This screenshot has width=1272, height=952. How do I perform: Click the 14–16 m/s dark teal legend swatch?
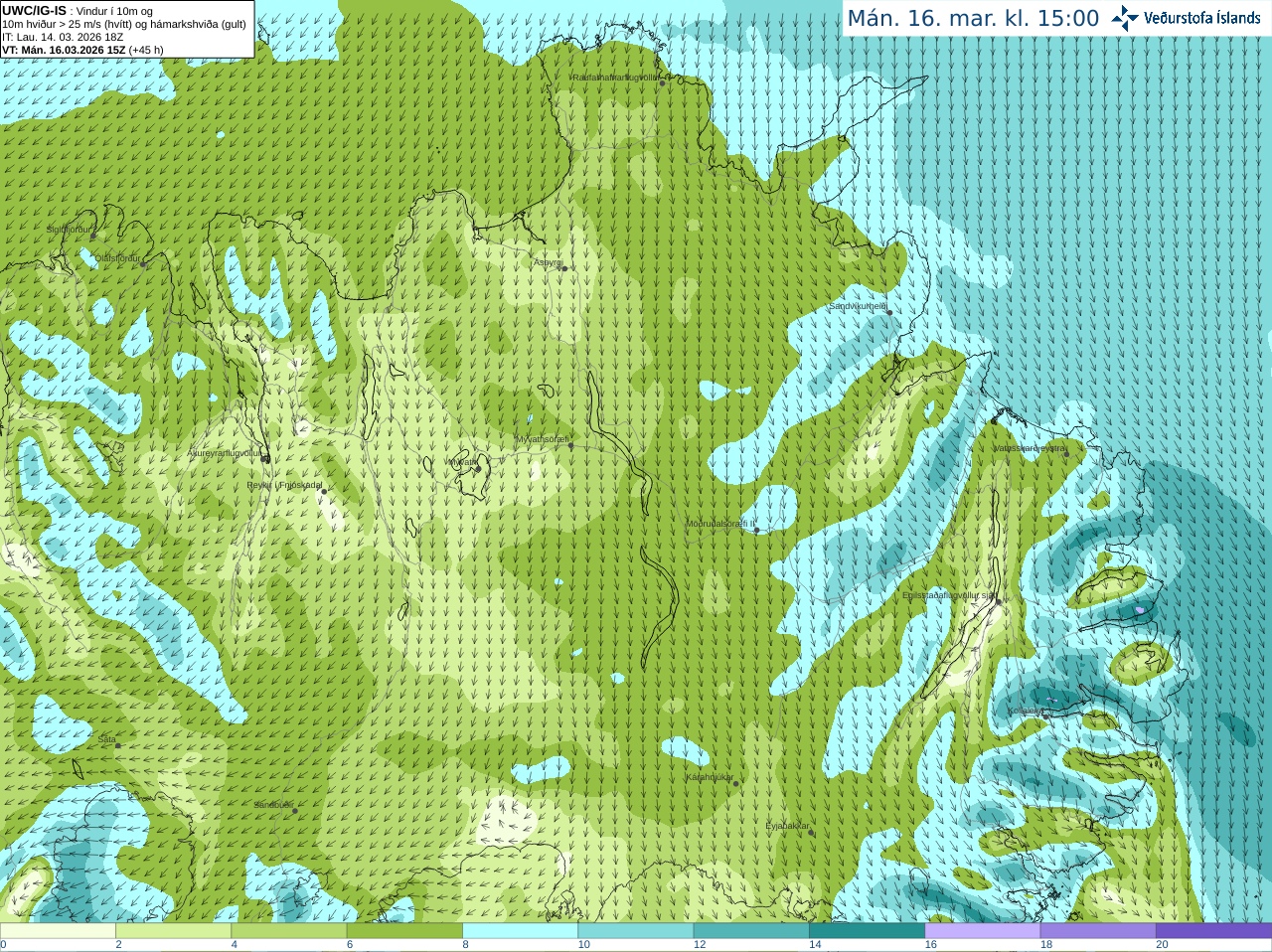click(867, 931)
